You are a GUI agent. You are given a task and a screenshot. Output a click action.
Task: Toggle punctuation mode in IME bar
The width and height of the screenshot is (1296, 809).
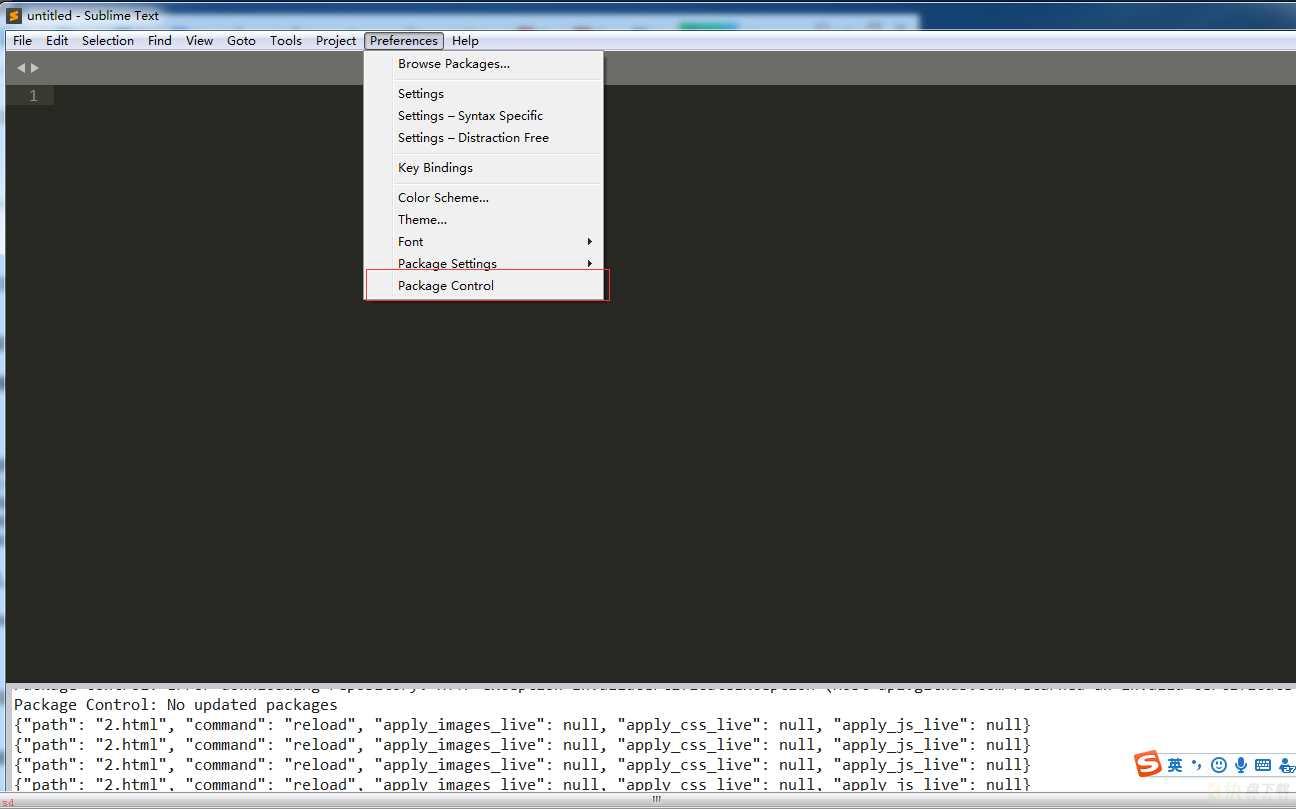point(1196,765)
